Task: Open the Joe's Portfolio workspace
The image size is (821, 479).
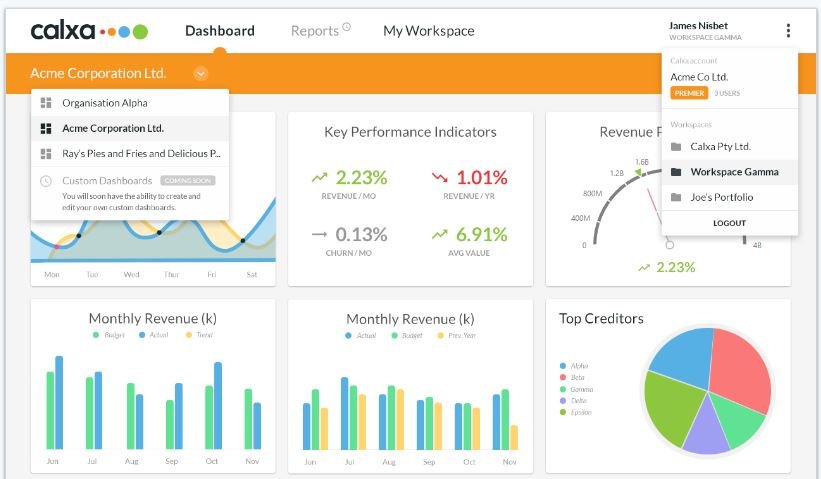Action: point(730,197)
